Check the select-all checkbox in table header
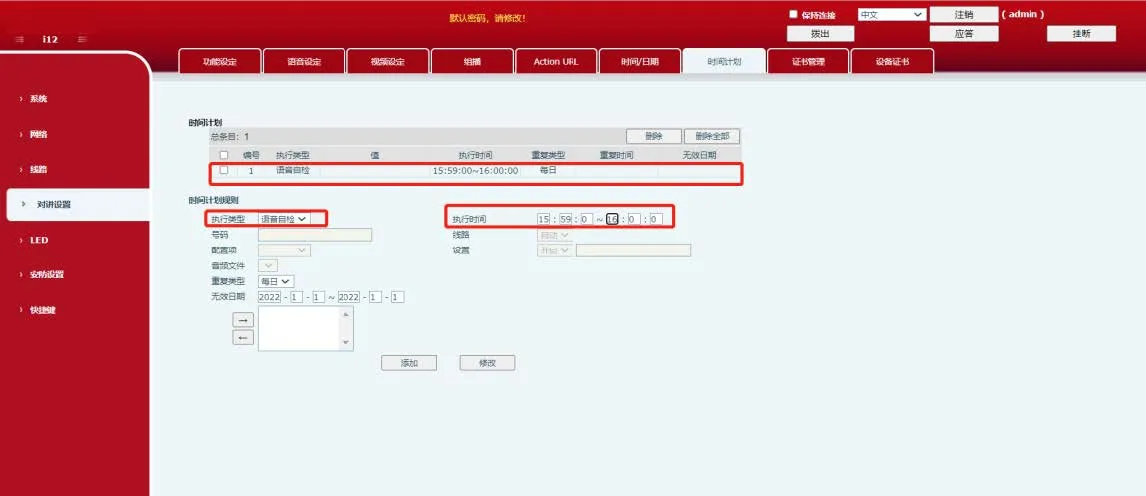The height and width of the screenshot is (496, 1146). 224,155
